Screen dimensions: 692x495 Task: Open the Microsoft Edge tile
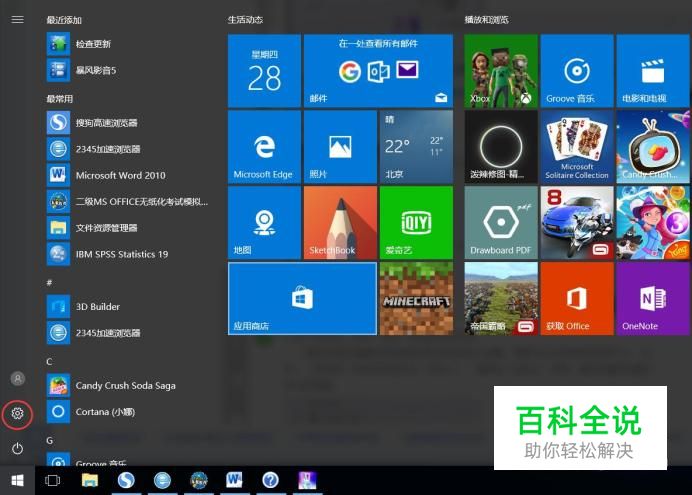point(264,146)
